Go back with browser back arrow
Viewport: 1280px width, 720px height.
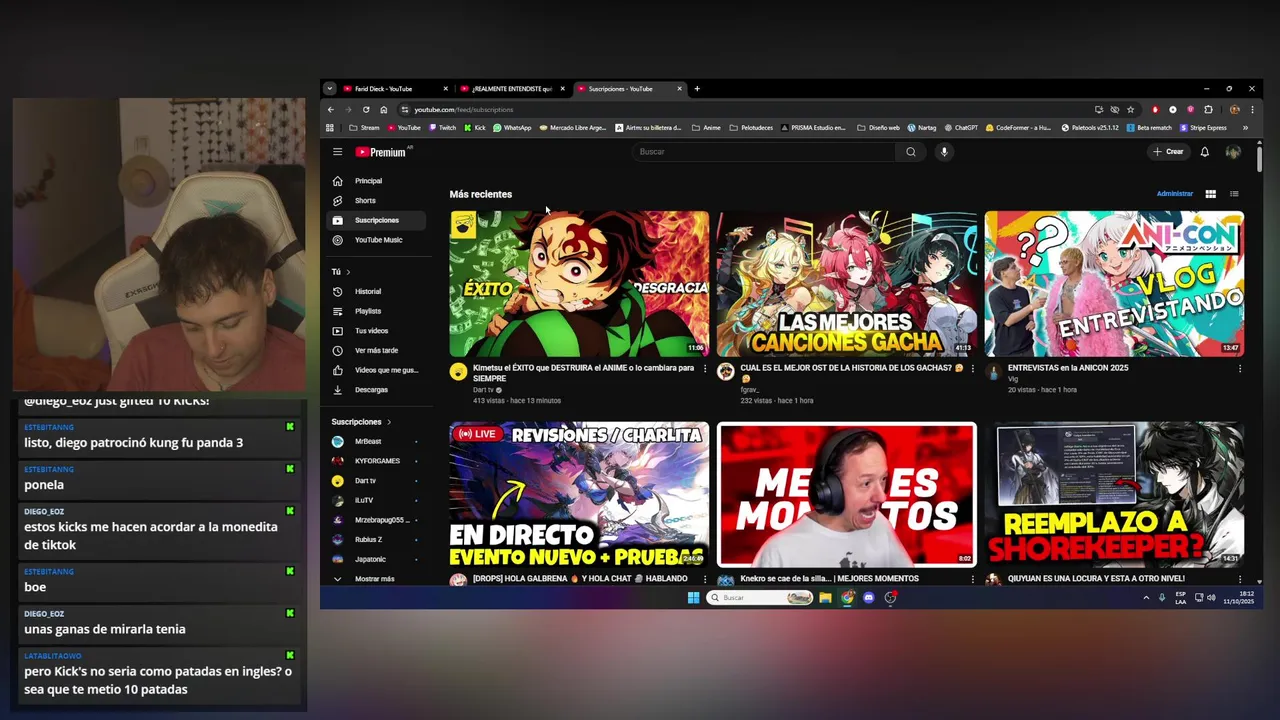pyautogui.click(x=331, y=110)
